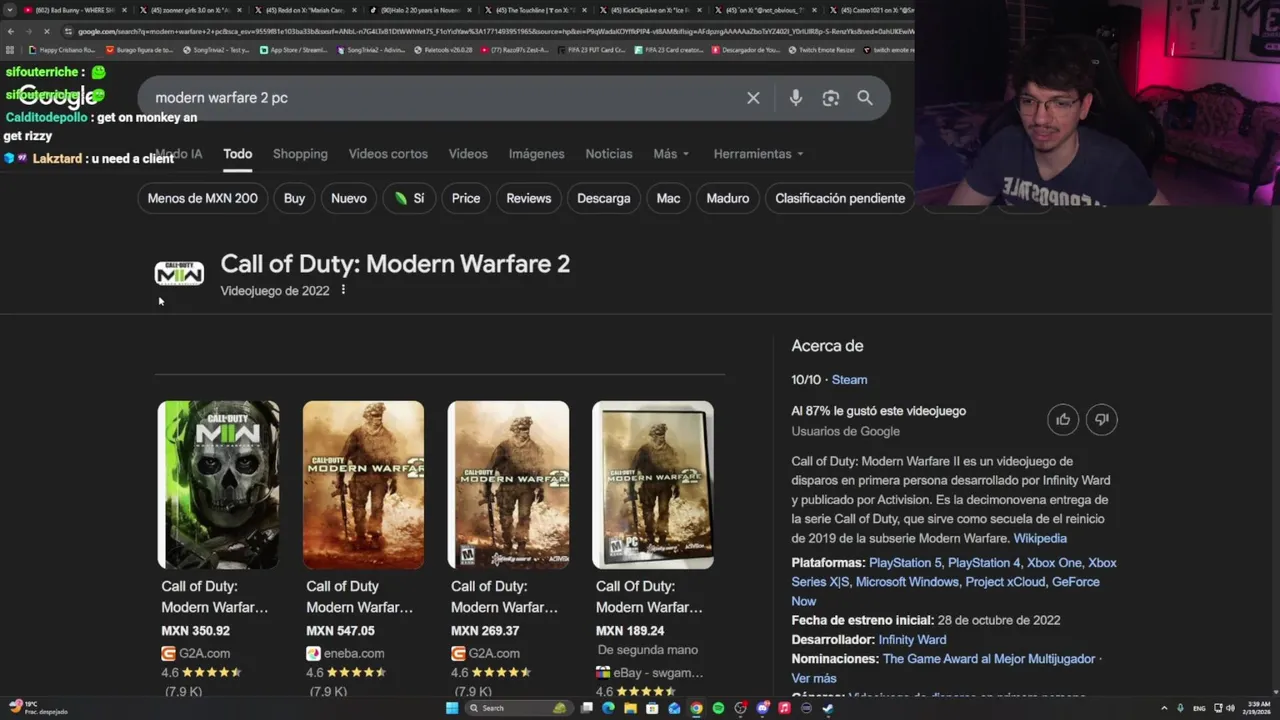Switch to the Videos cortos tab
Viewport: 1280px width, 720px height.
388,154
